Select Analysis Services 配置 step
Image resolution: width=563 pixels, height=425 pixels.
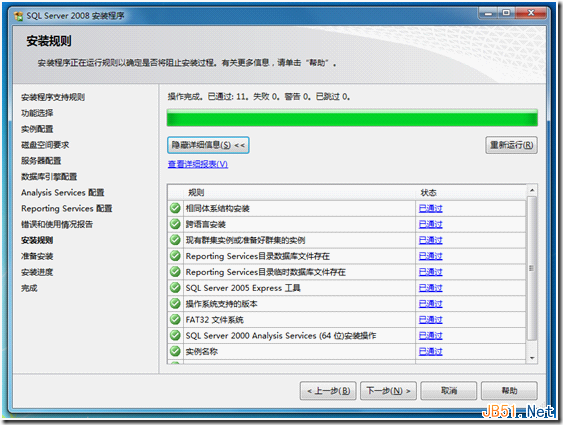pos(62,193)
